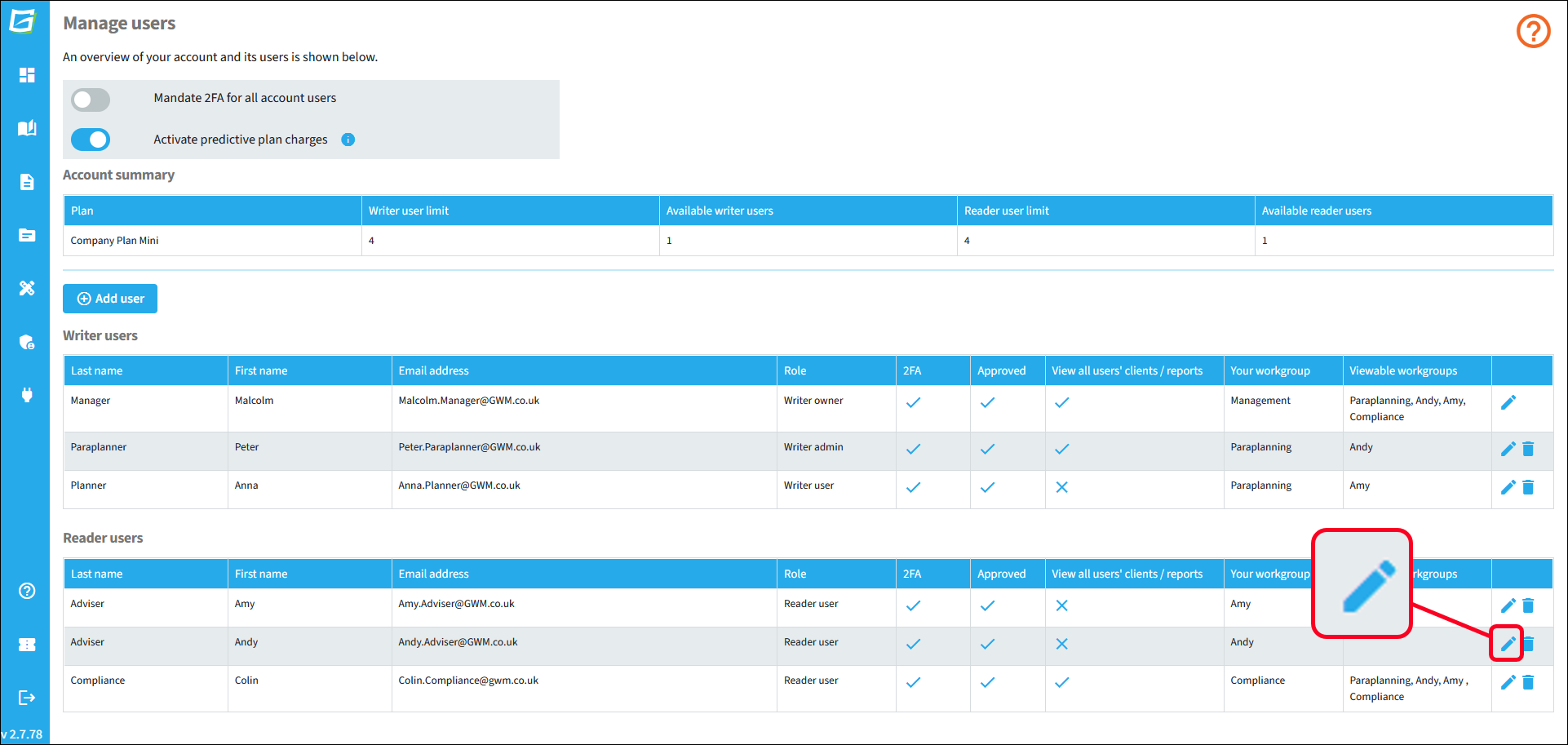This screenshot has width=1568, height=745.
Task: Click the Writer owner role cell
Action: coord(836,408)
